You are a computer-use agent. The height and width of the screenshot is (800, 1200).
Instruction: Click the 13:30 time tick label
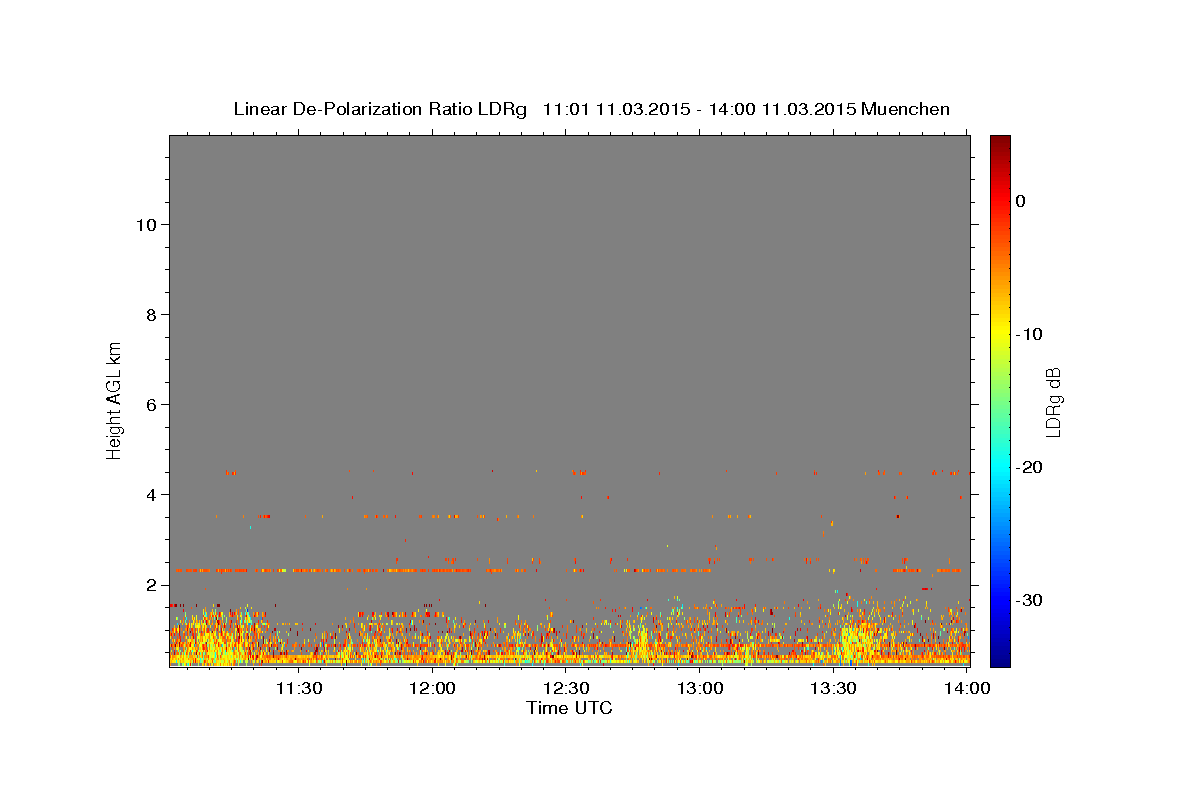coord(834,688)
